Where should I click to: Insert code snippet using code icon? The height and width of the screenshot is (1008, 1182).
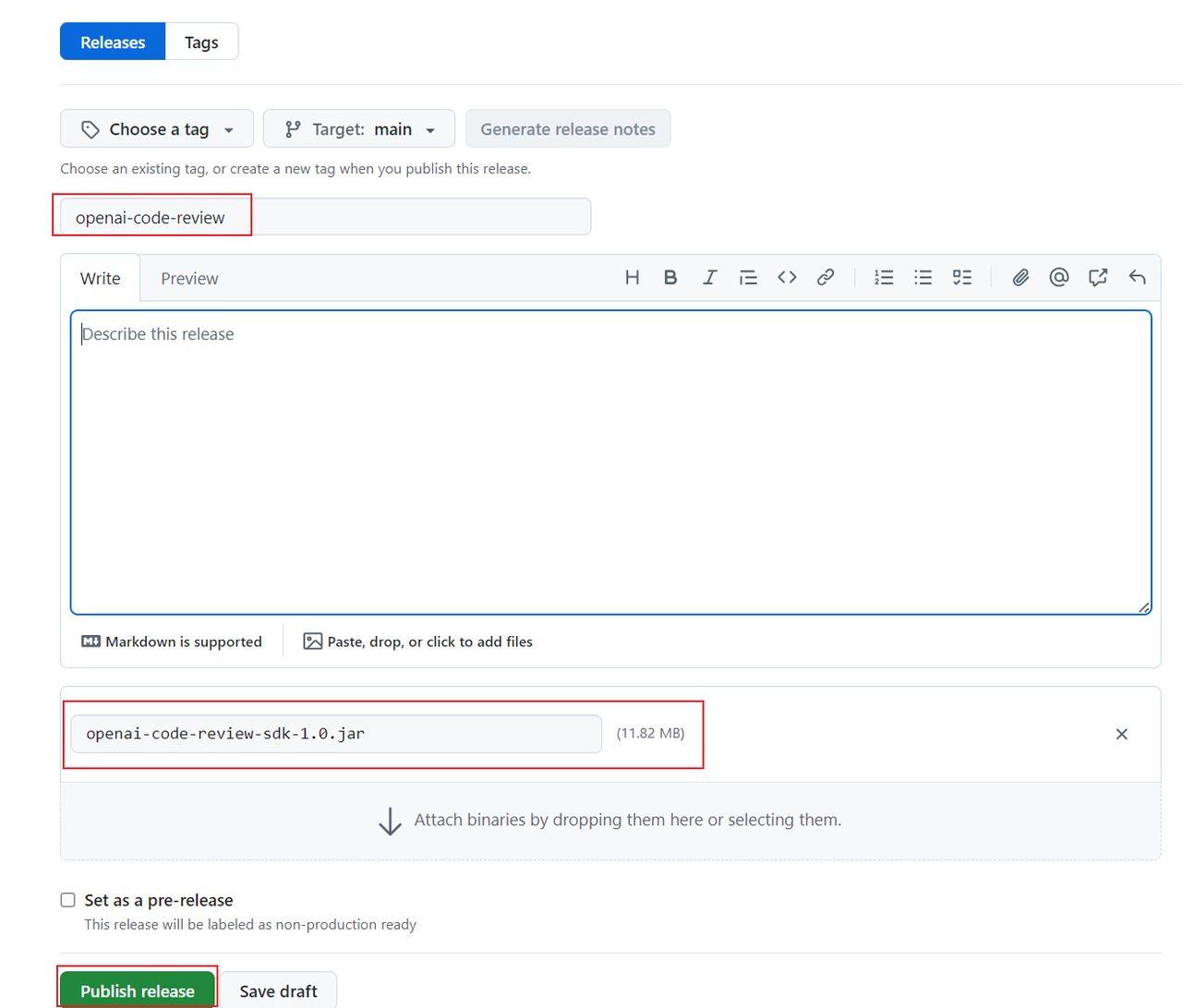(x=787, y=278)
